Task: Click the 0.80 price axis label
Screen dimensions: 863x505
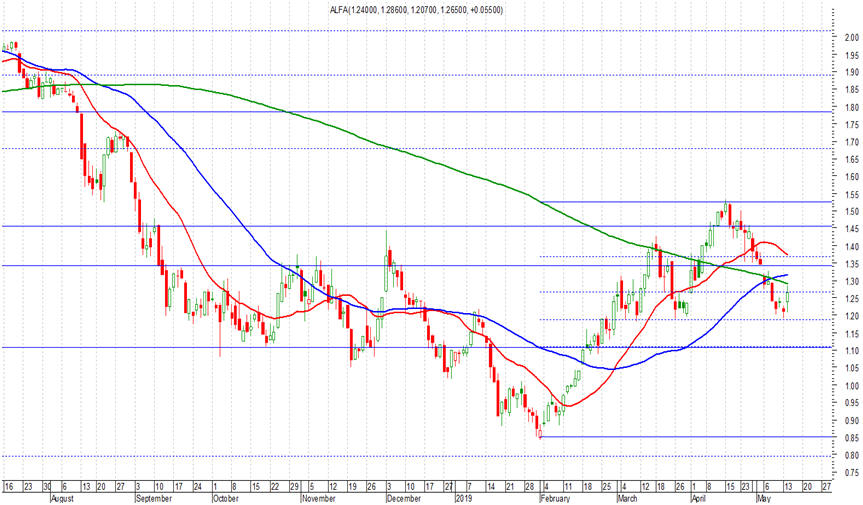Action: [852, 456]
